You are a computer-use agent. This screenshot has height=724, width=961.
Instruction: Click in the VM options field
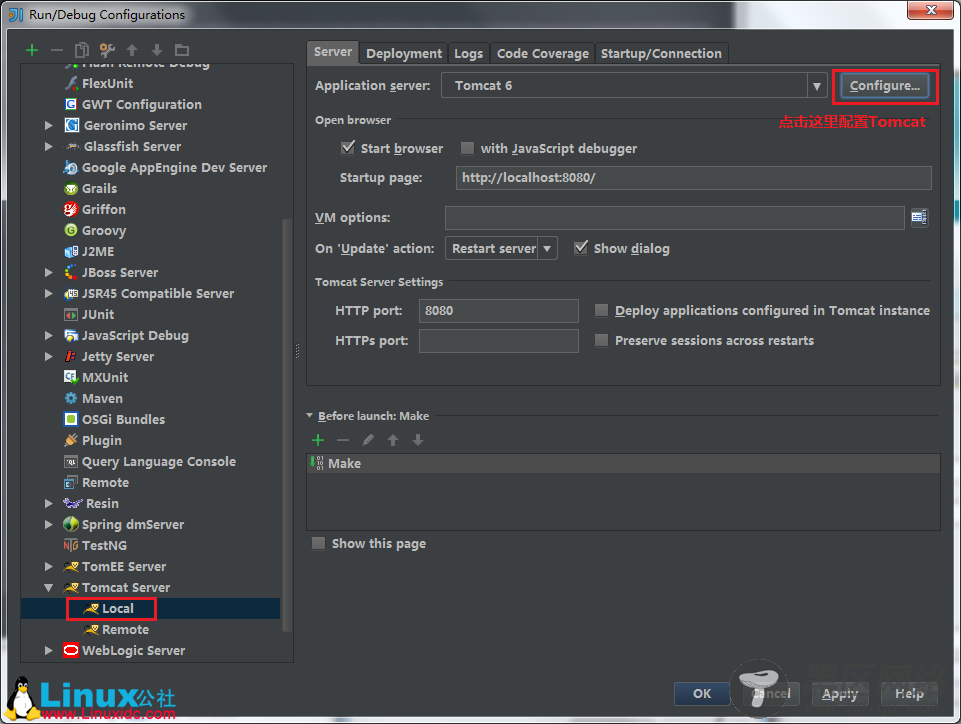click(674, 218)
